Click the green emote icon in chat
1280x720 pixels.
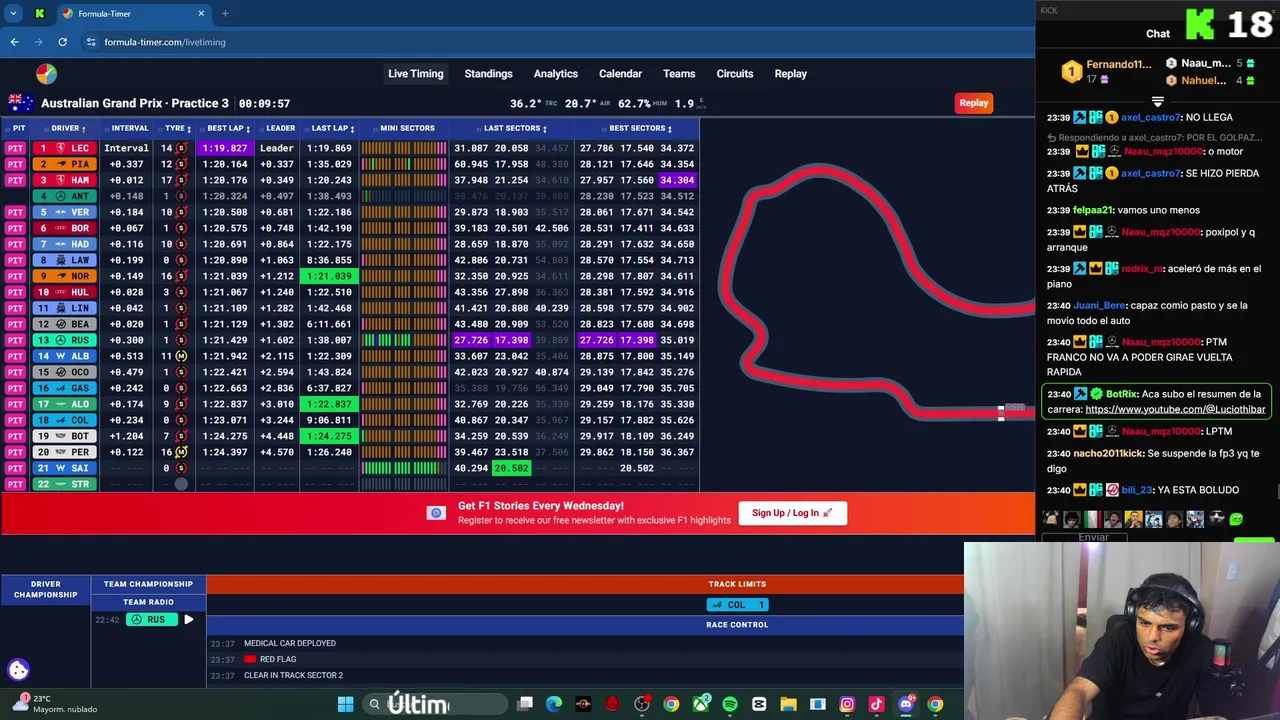click(1236, 519)
